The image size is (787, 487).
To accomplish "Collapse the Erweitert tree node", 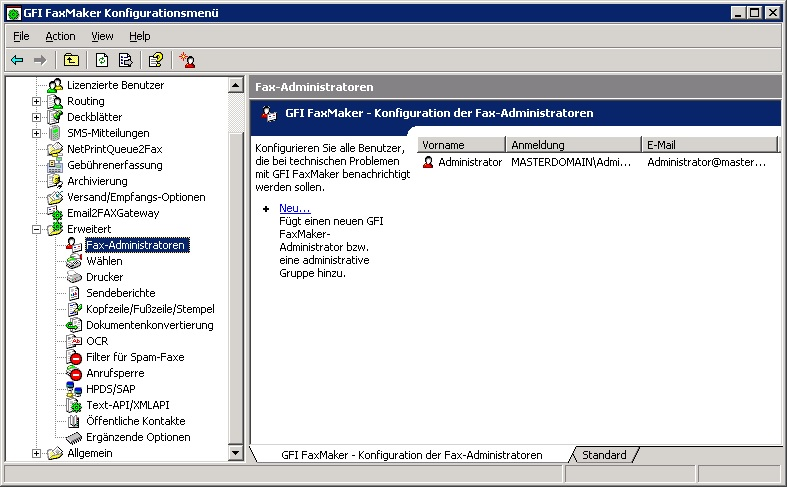I will click(36, 229).
